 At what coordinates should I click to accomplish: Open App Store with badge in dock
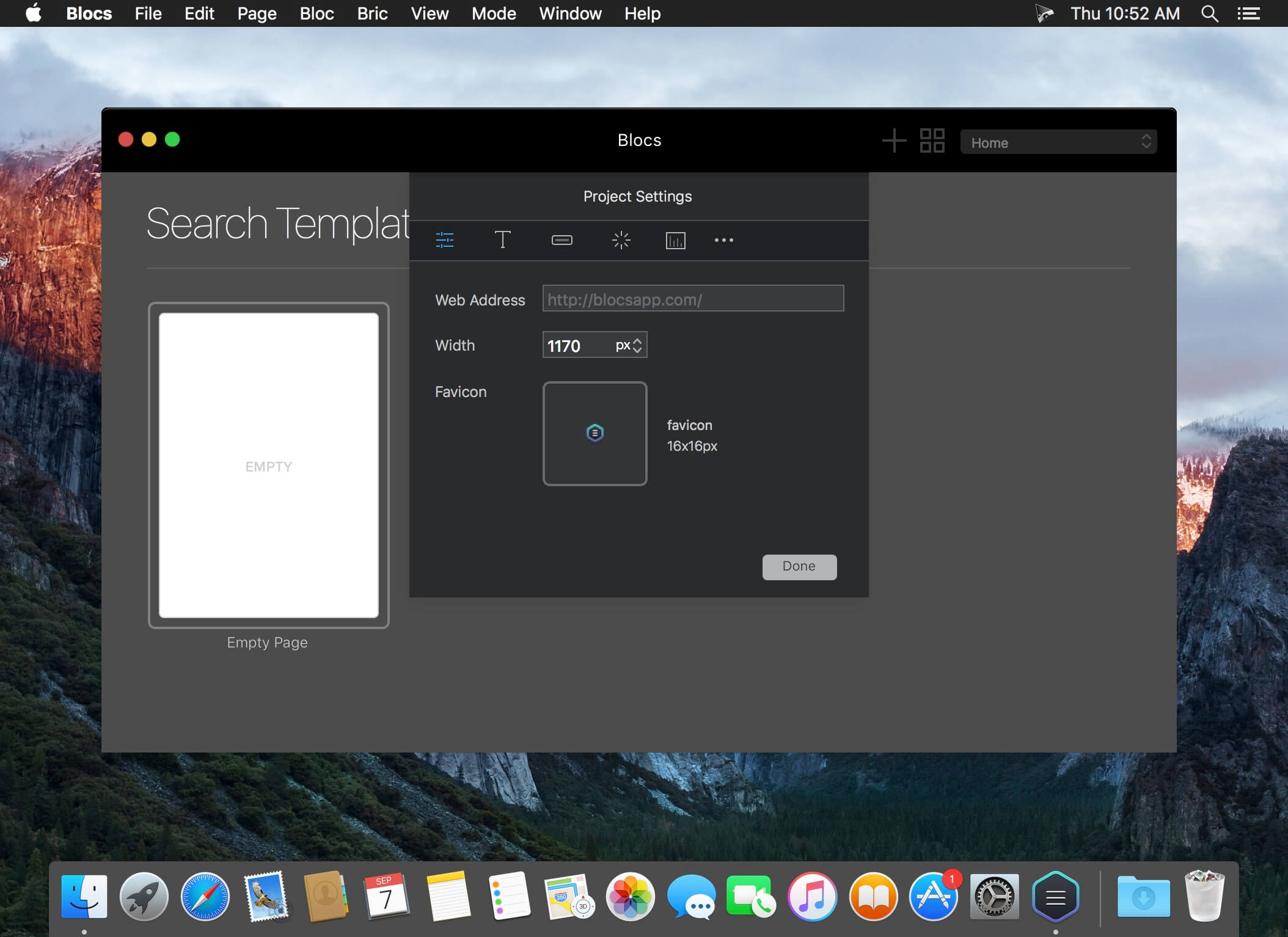tap(934, 896)
